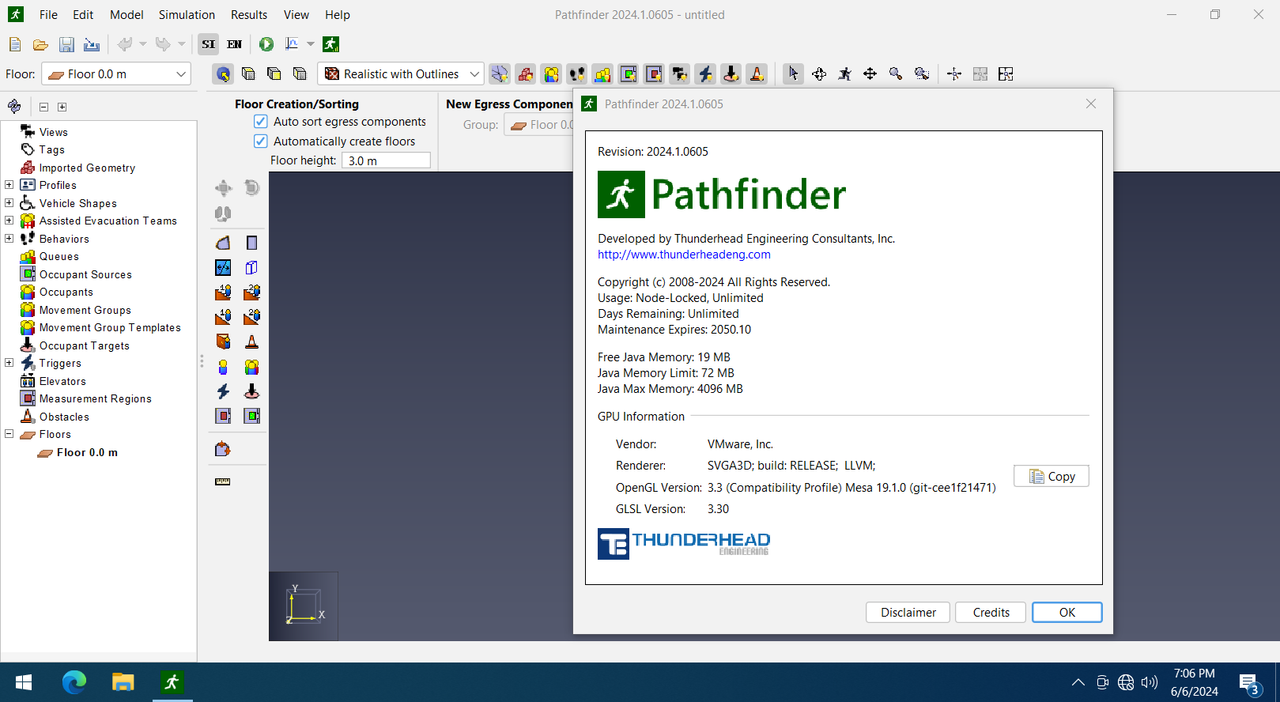This screenshot has width=1280, height=702.
Task: Open the Edit menu
Action: click(83, 15)
